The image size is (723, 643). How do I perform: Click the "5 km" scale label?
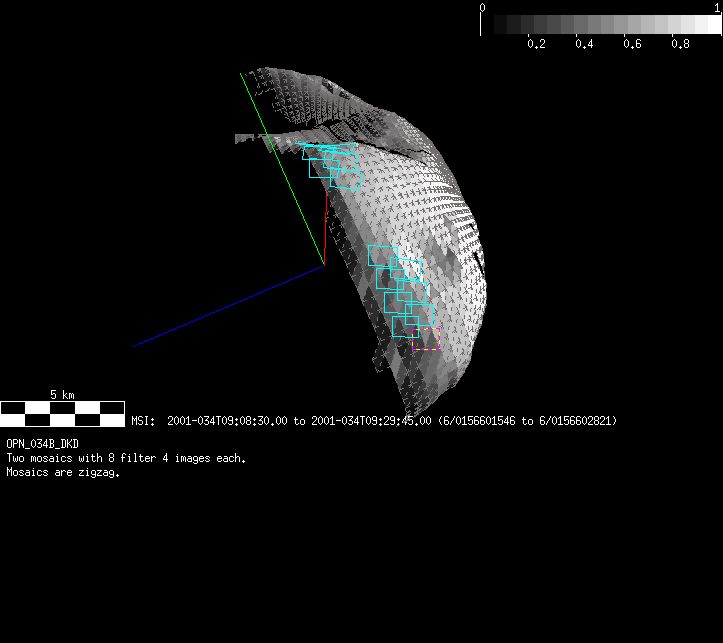pos(62,395)
